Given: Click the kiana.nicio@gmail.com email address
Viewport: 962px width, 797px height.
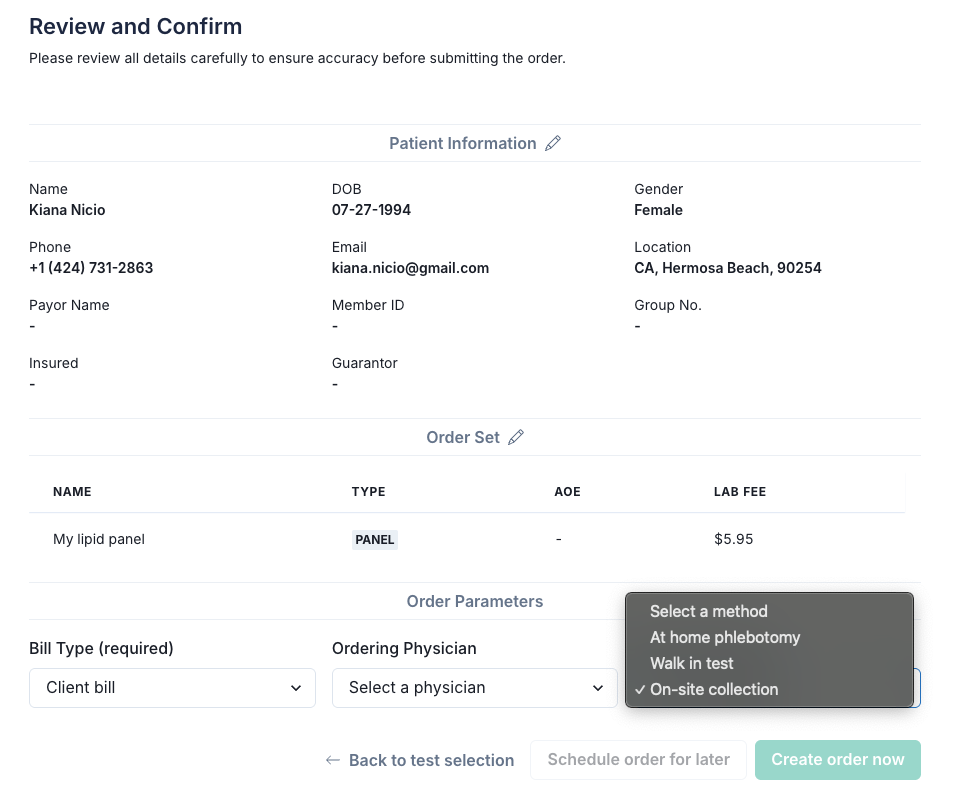Looking at the screenshot, I should click(x=410, y=268).
